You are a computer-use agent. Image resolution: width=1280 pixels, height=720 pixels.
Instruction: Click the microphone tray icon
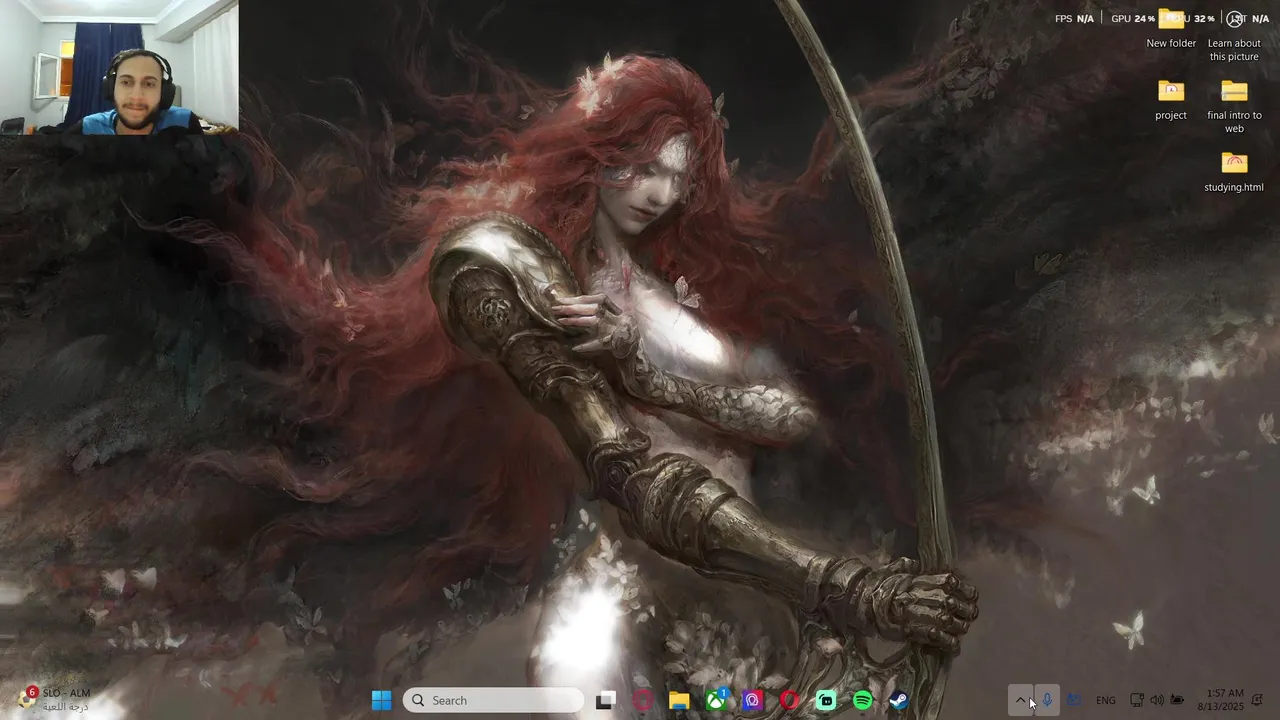pos(1047,701)
